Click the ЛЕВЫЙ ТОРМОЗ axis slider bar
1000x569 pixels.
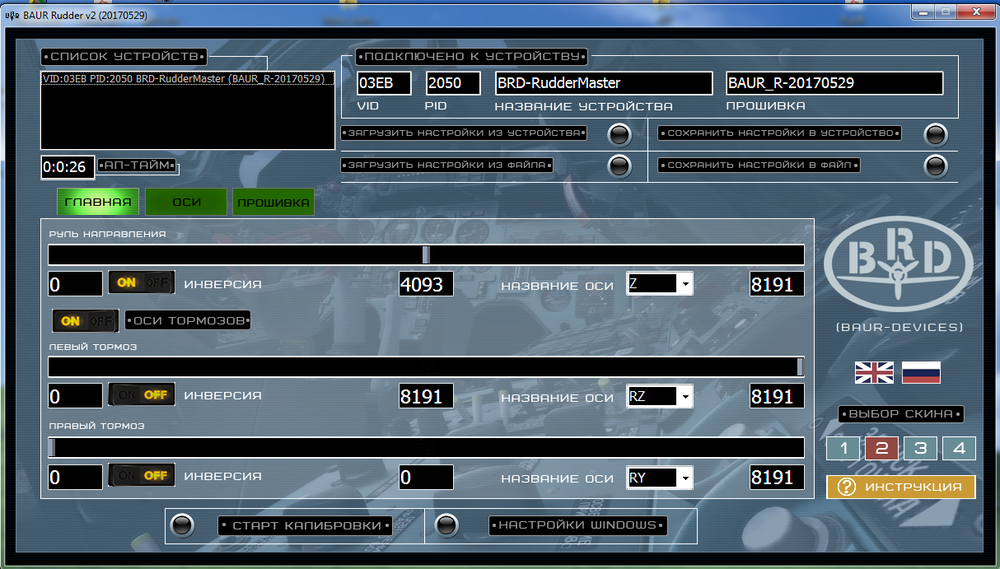[x=426, y=367]
